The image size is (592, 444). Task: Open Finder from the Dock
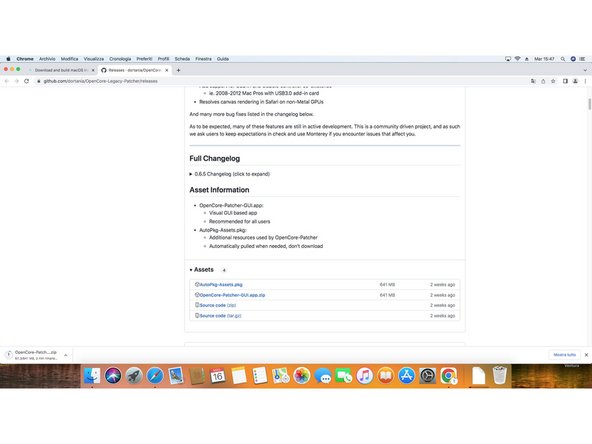92,376
